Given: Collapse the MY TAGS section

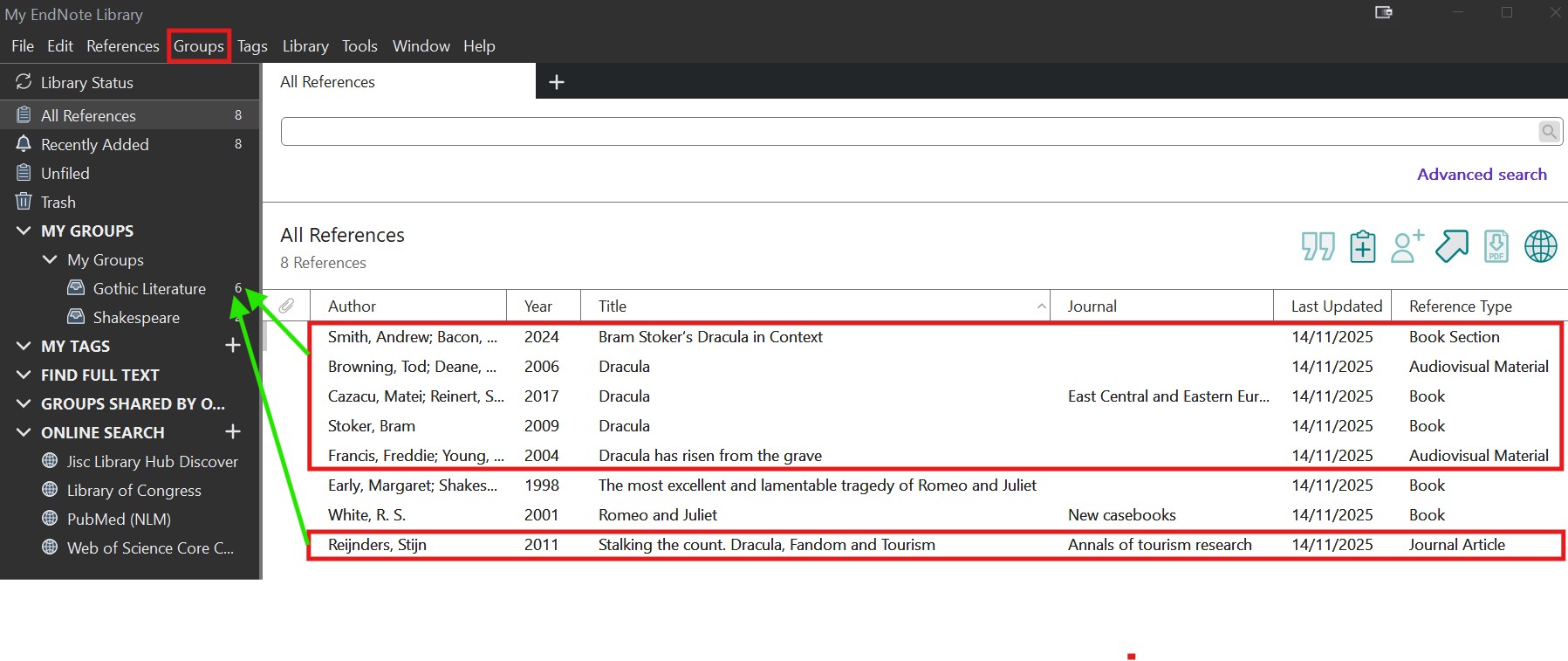Looking at the screenshot, I should click(x=24, y=346).
